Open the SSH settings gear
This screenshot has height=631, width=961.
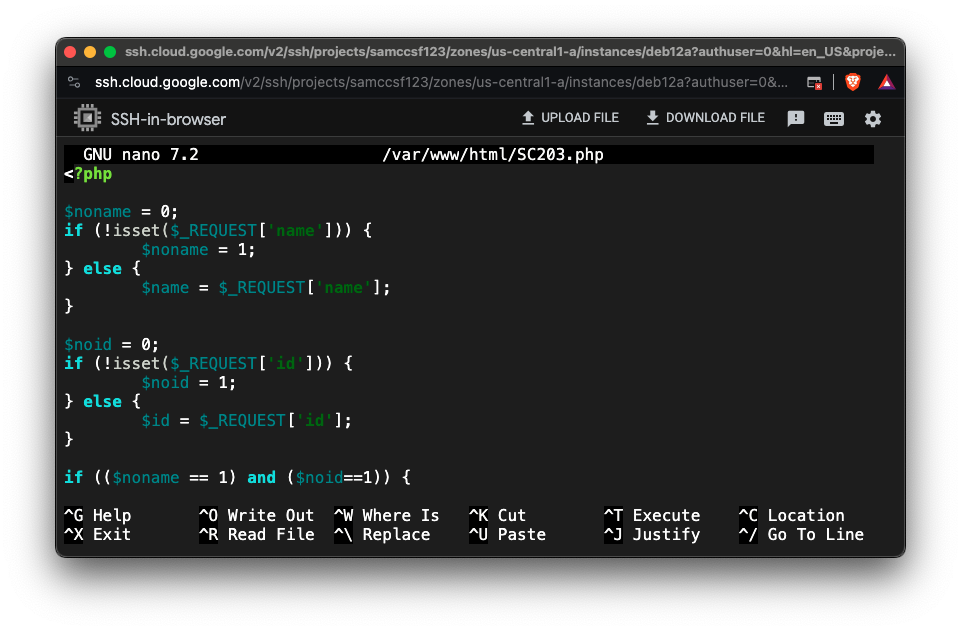(x=873, y=119)
